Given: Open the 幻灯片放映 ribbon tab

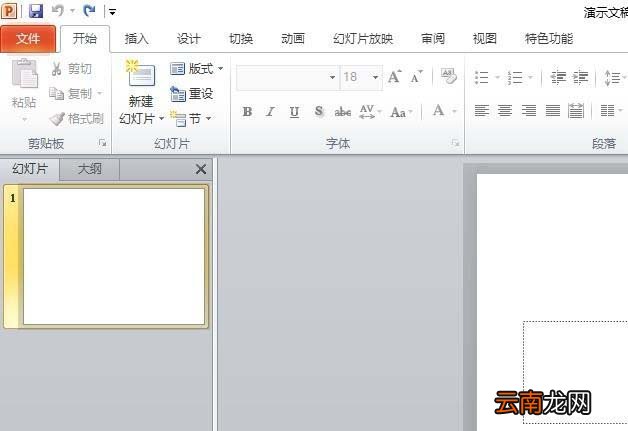Looking at the screenshot, I should 363,39.
